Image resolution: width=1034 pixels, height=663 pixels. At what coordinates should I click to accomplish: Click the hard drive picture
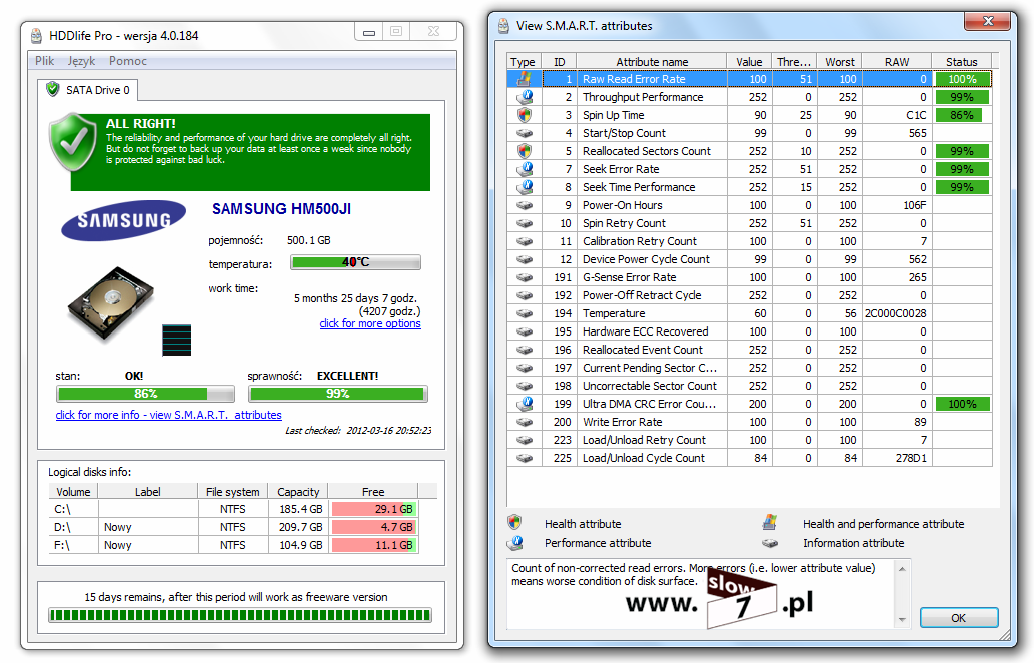tap(110, 304)
